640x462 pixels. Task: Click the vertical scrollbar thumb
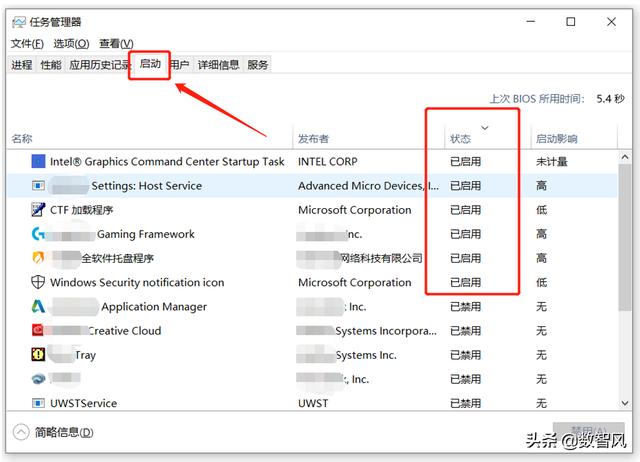625,238
